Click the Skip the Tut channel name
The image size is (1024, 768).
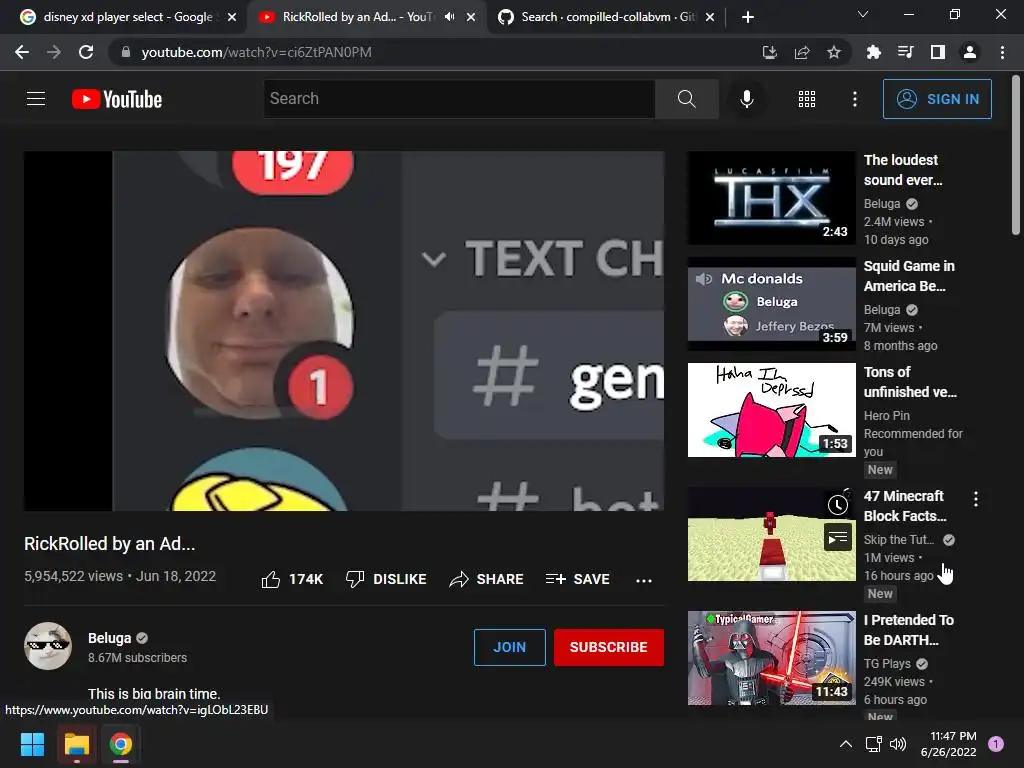[x=899, y=539]
